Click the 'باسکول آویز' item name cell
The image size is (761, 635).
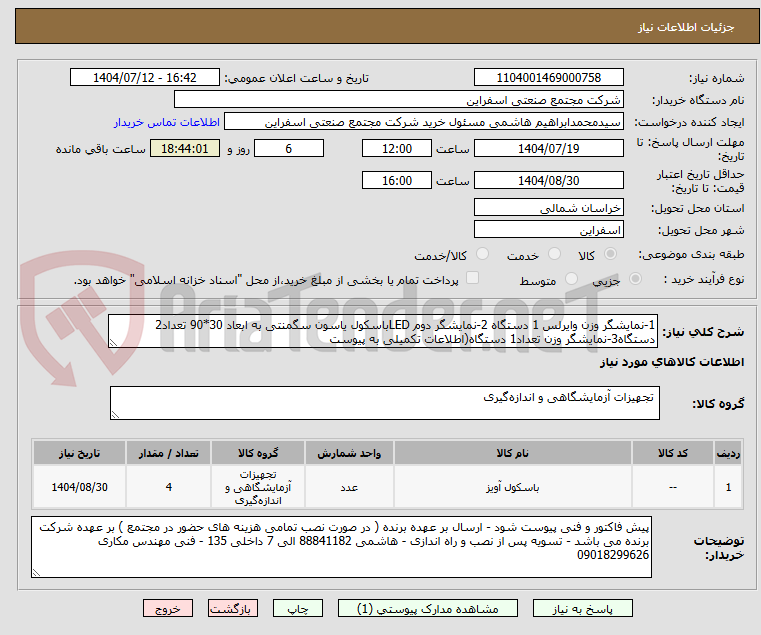coord(513,487)
